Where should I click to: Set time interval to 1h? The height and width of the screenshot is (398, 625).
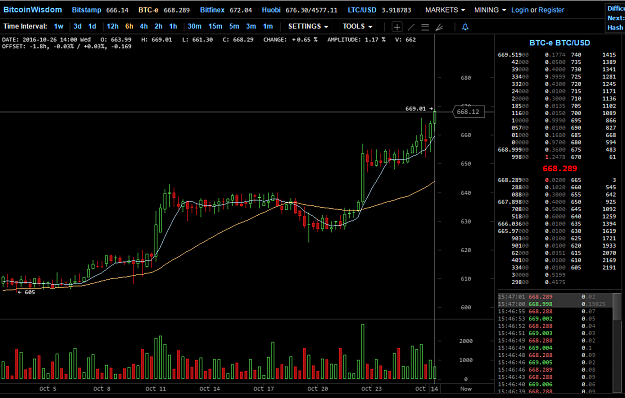coord(173,27)
